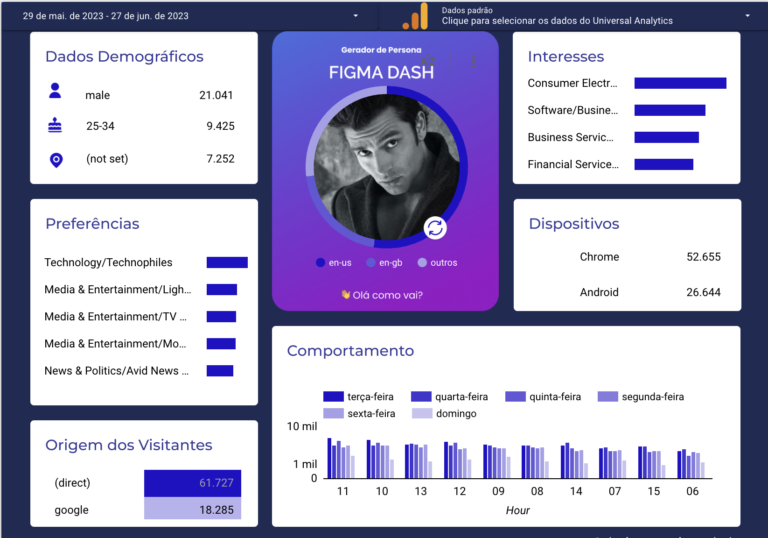Click the bar group for hour 10

(x=380, y=459)
